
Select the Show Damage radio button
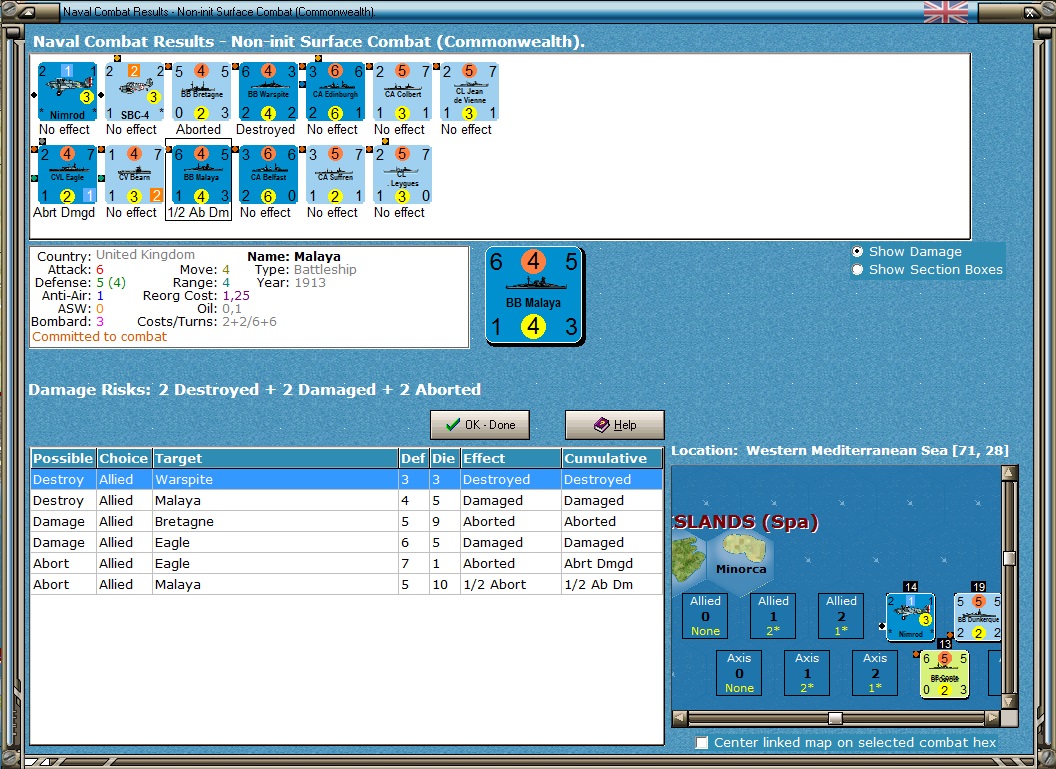(857, 251)
